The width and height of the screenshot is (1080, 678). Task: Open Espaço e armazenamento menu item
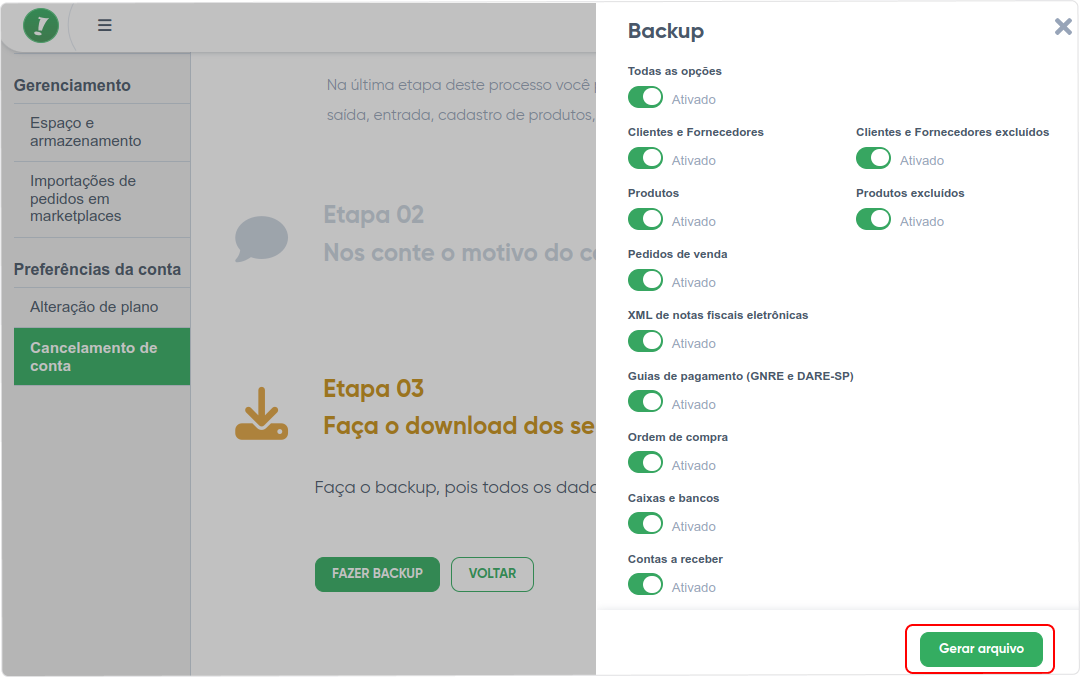click(102, 132)
